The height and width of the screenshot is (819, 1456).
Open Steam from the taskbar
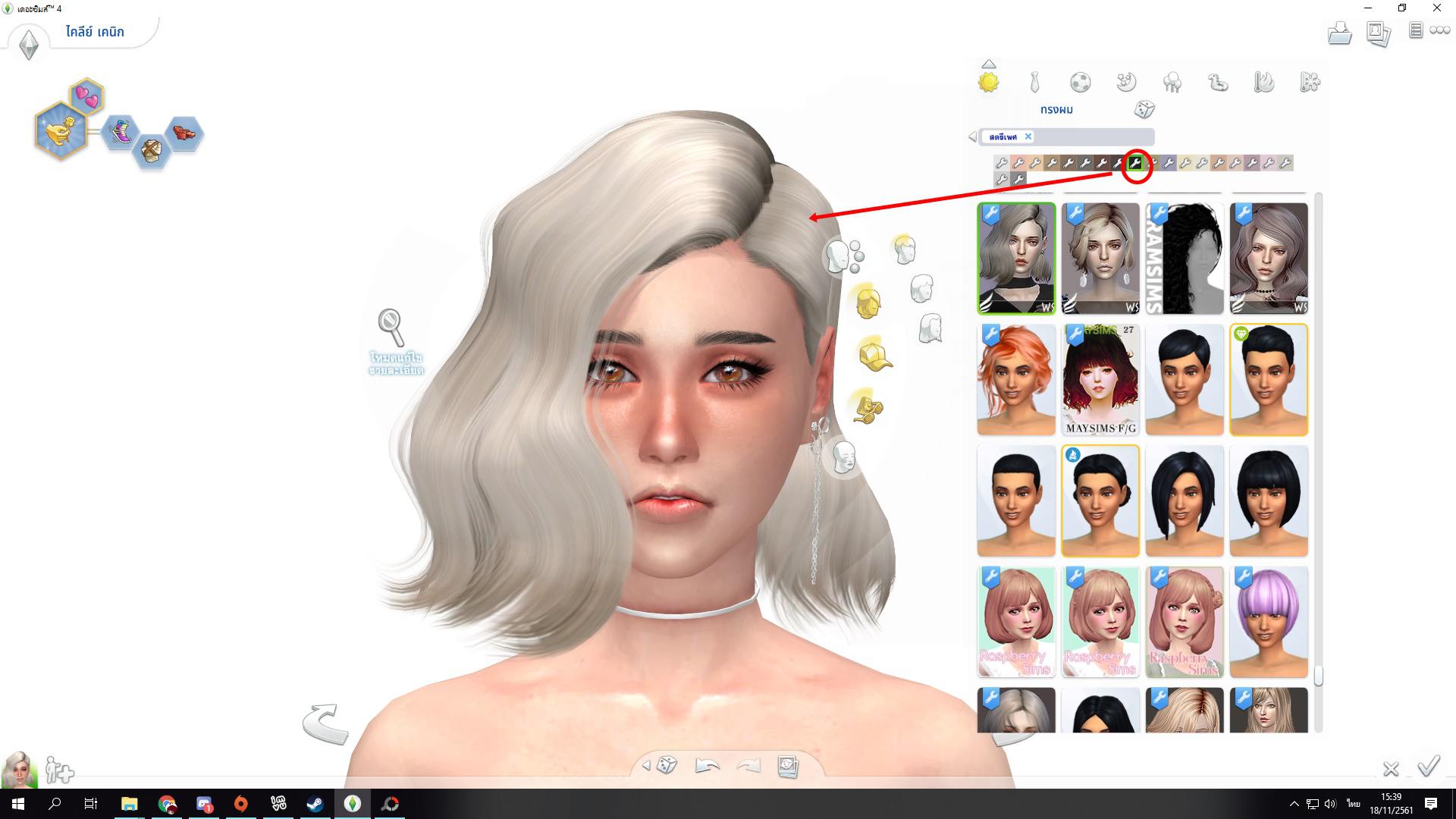pyautogui.click(x=315, y=804)
